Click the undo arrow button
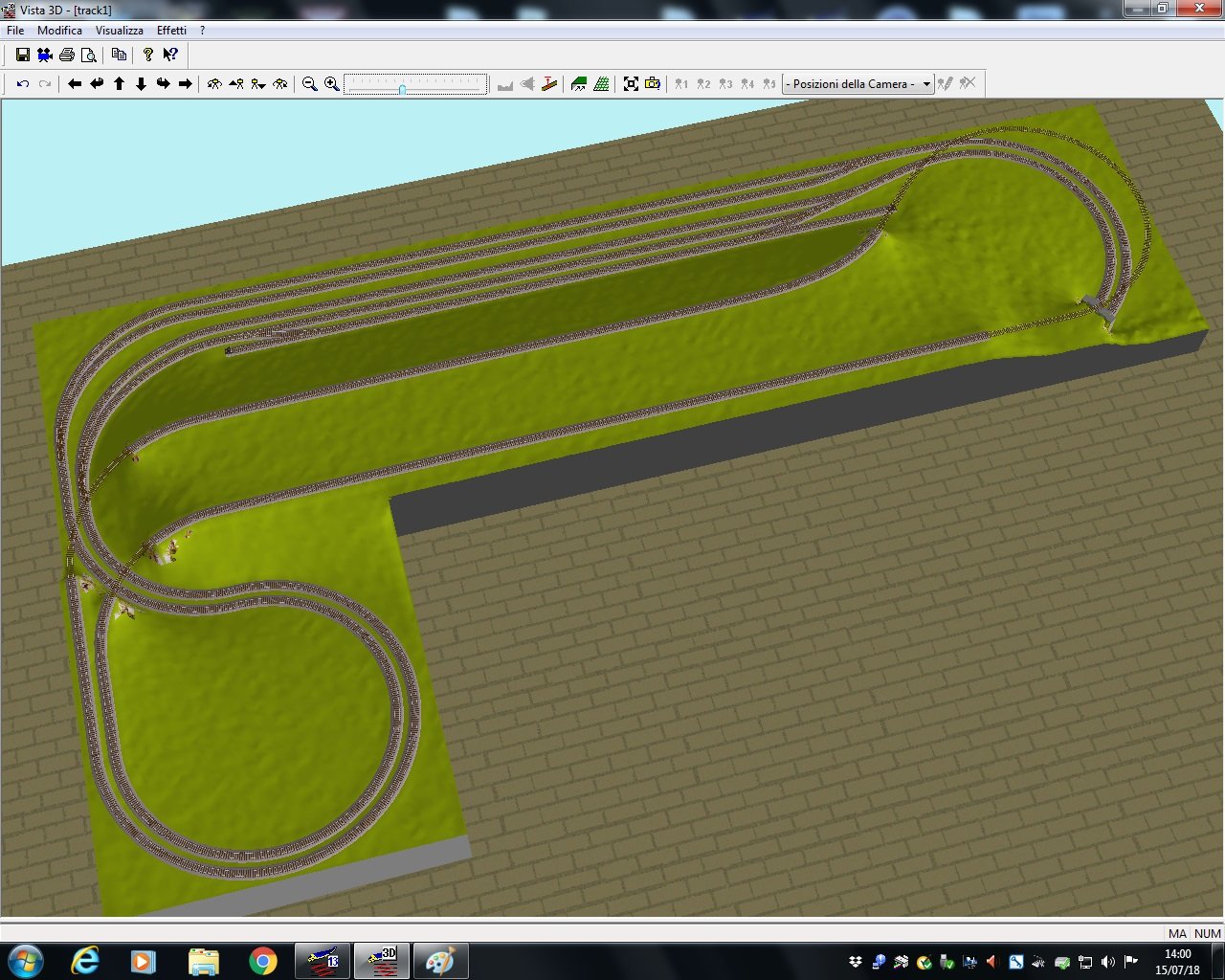Image resolution: width=1225 pixels, height=980 pixels. (x=23, y=84)
